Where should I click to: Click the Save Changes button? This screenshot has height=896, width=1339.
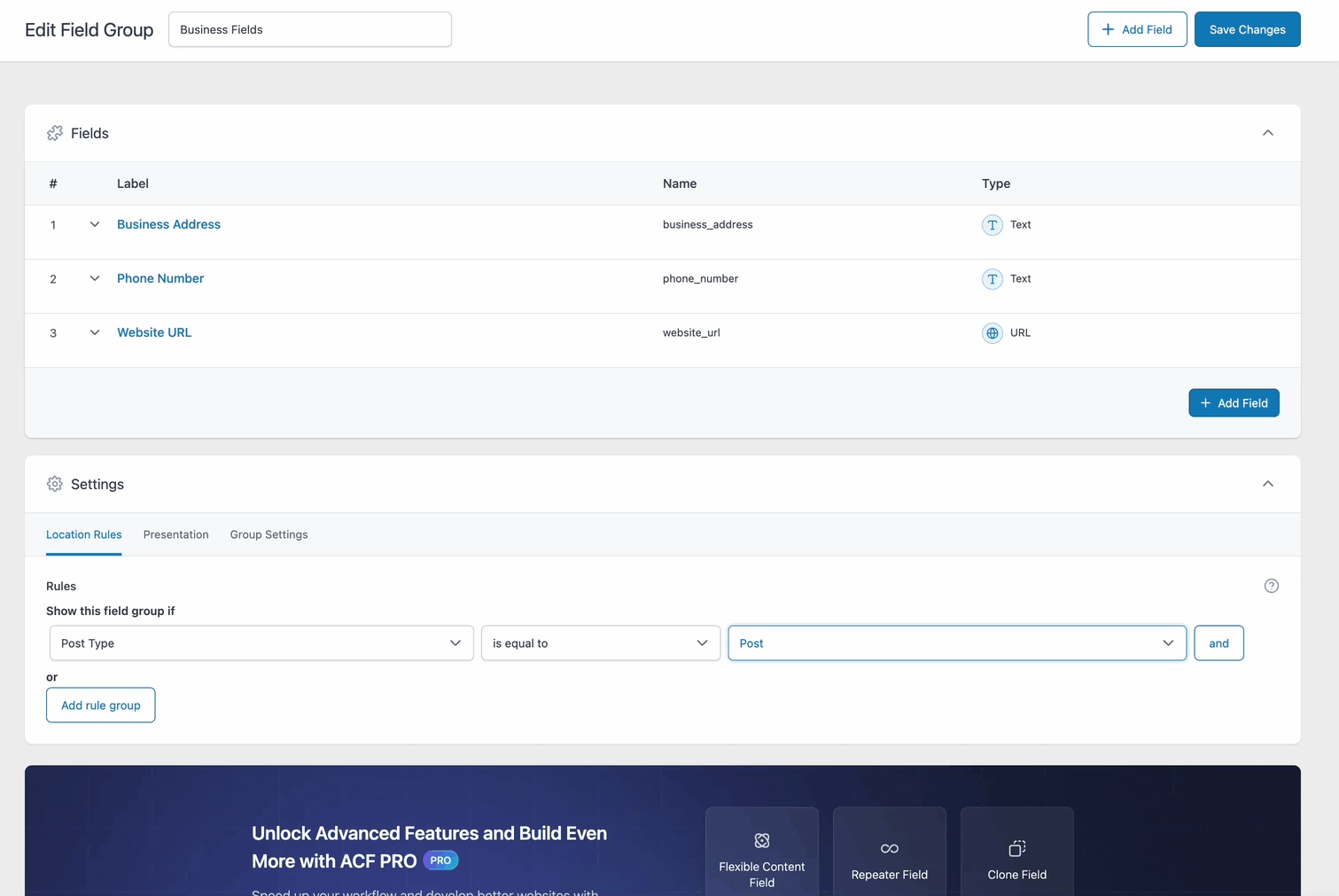pos(1247,29)
